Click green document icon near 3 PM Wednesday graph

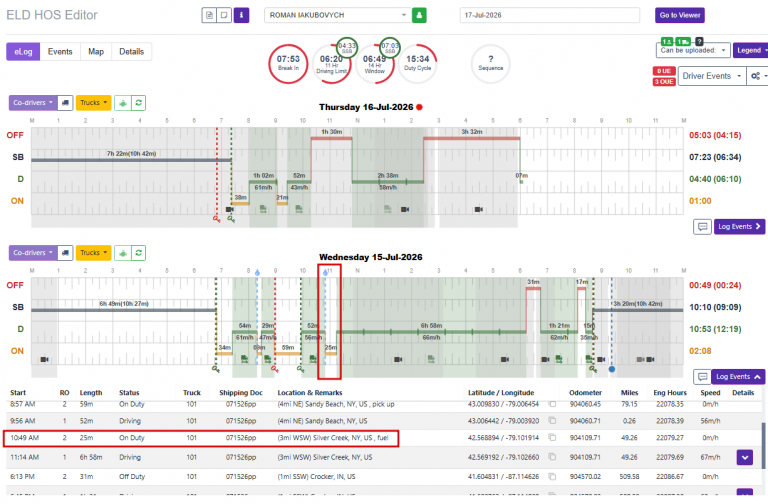coord(431,359)
